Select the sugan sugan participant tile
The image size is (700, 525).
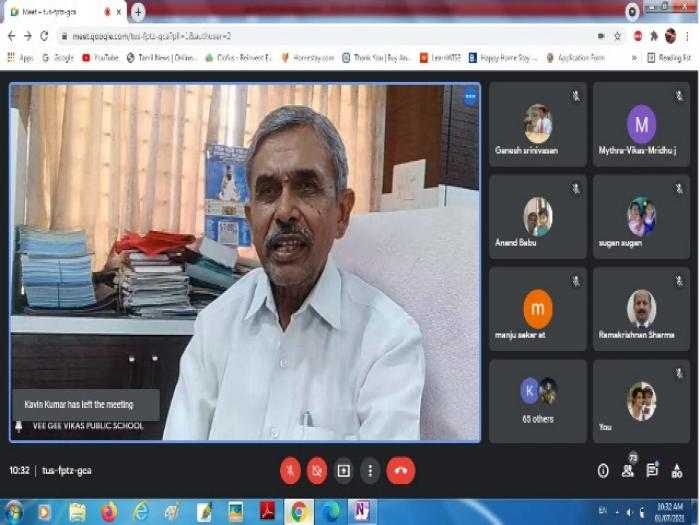click(642, 217)
